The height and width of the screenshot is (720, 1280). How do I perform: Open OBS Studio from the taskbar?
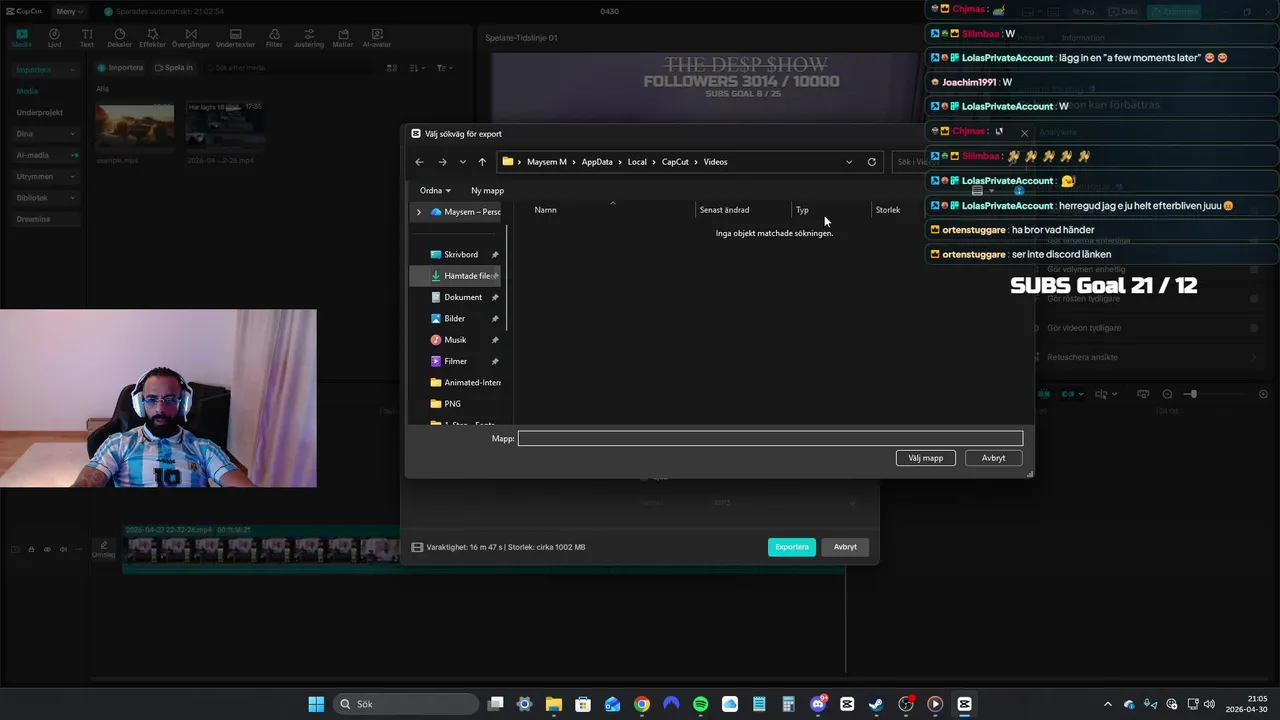point(905,704)
